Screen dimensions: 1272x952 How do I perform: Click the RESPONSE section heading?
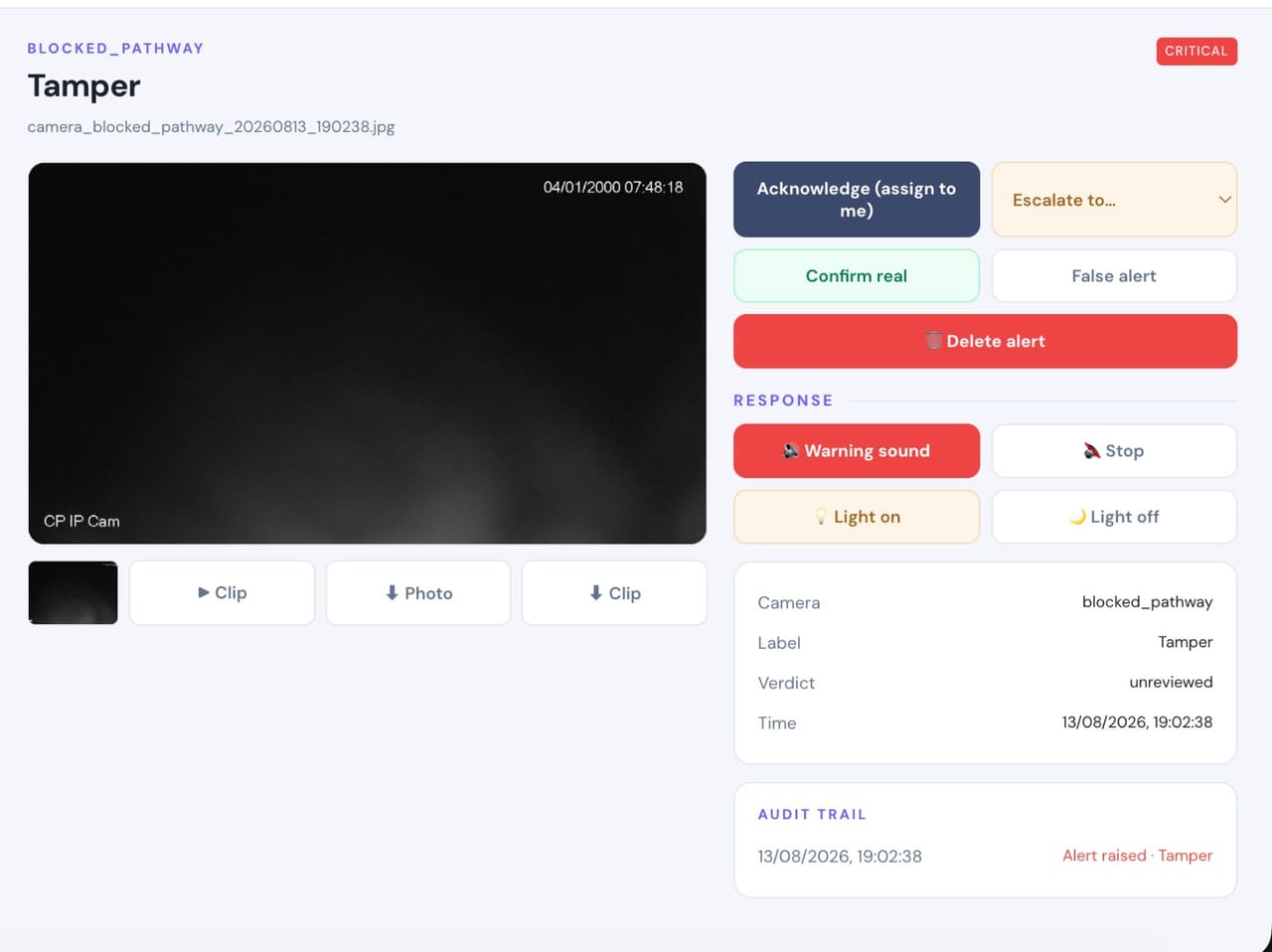point(783,400)
